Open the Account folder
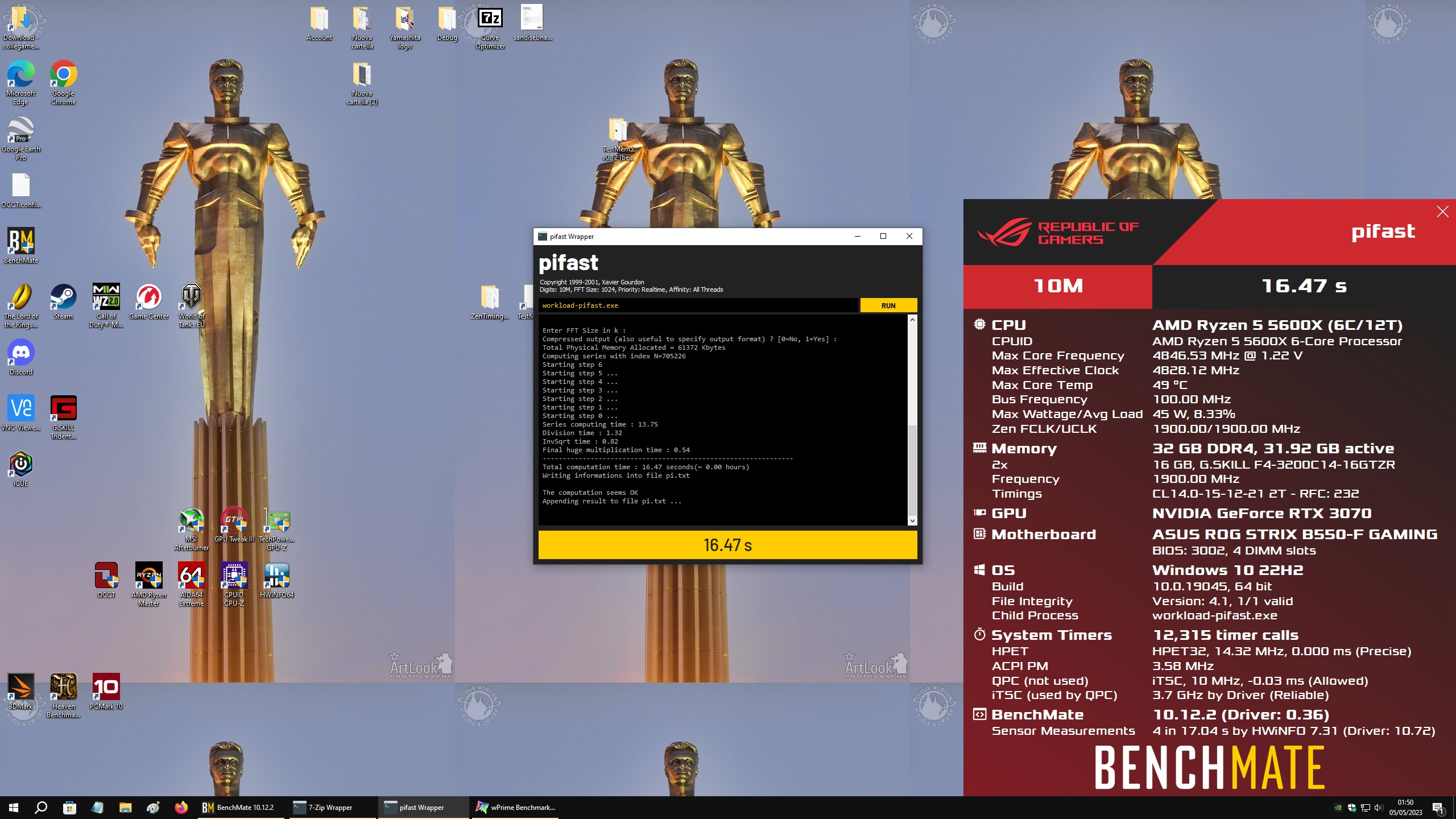The width and height of the screenshot is (1456, 819). pyautogui.click(x=320, y=23)
